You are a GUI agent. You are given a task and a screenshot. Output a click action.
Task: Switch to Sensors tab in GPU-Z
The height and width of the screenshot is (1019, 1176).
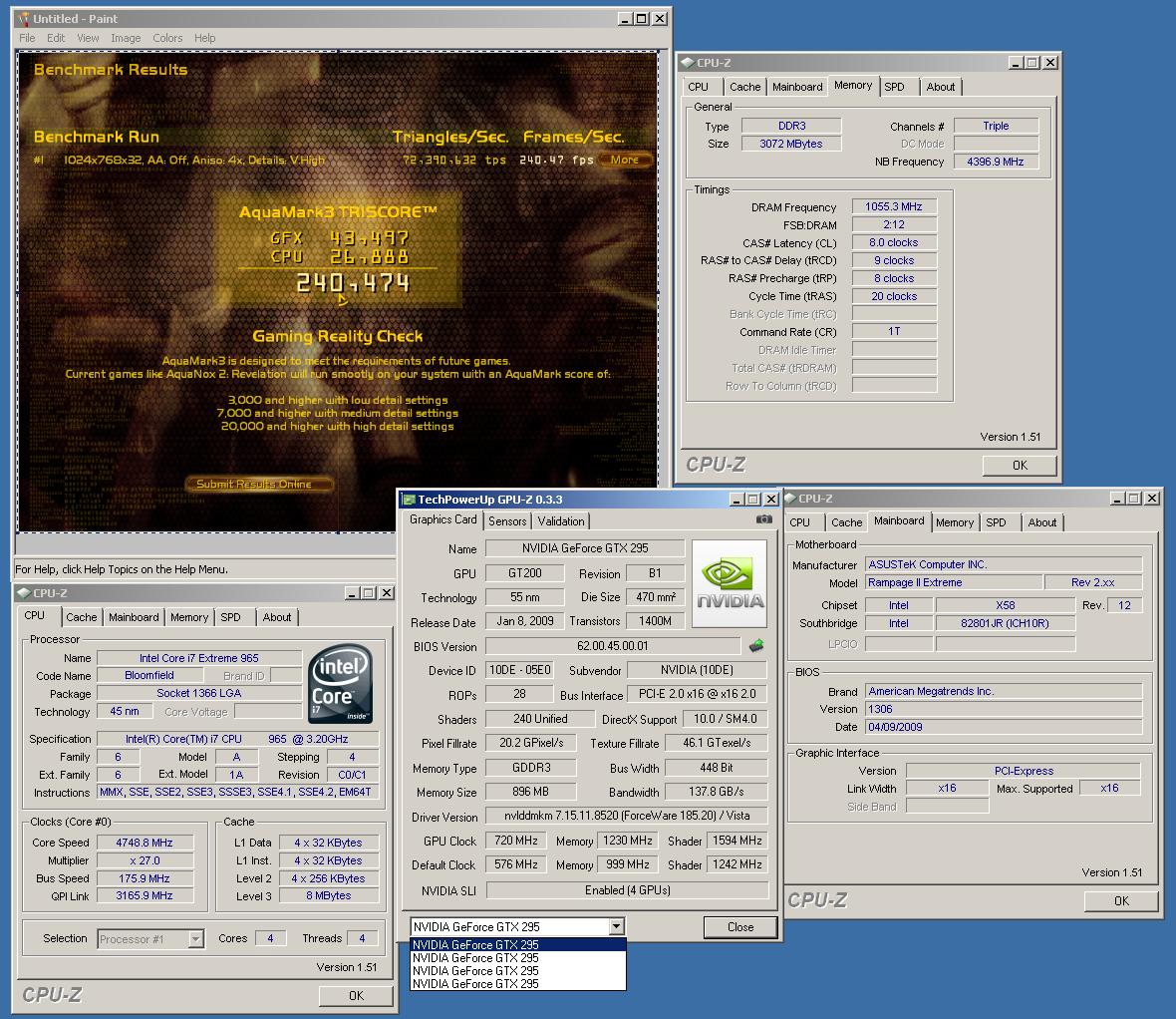coord(507,521)
